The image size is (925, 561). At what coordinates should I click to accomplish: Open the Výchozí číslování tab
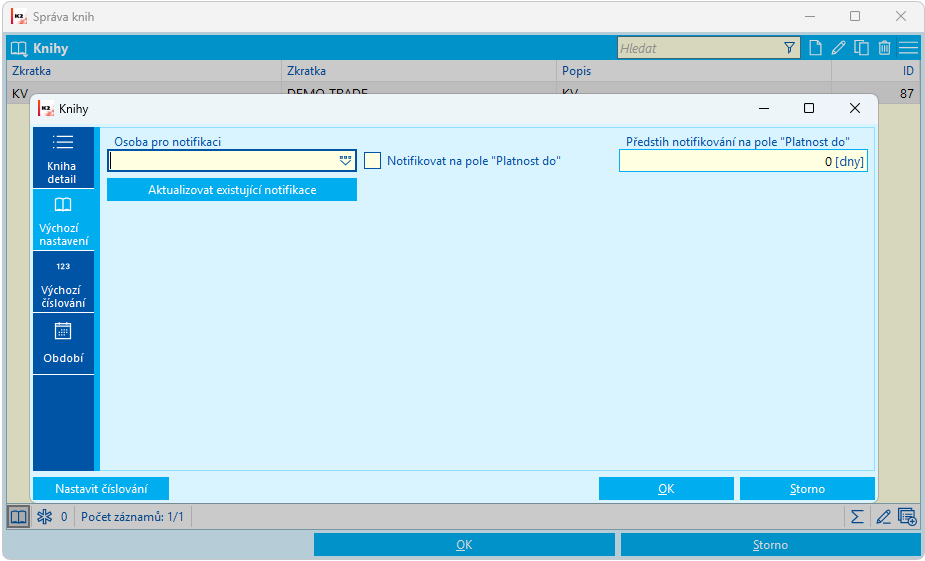click(x=63, y=282)
